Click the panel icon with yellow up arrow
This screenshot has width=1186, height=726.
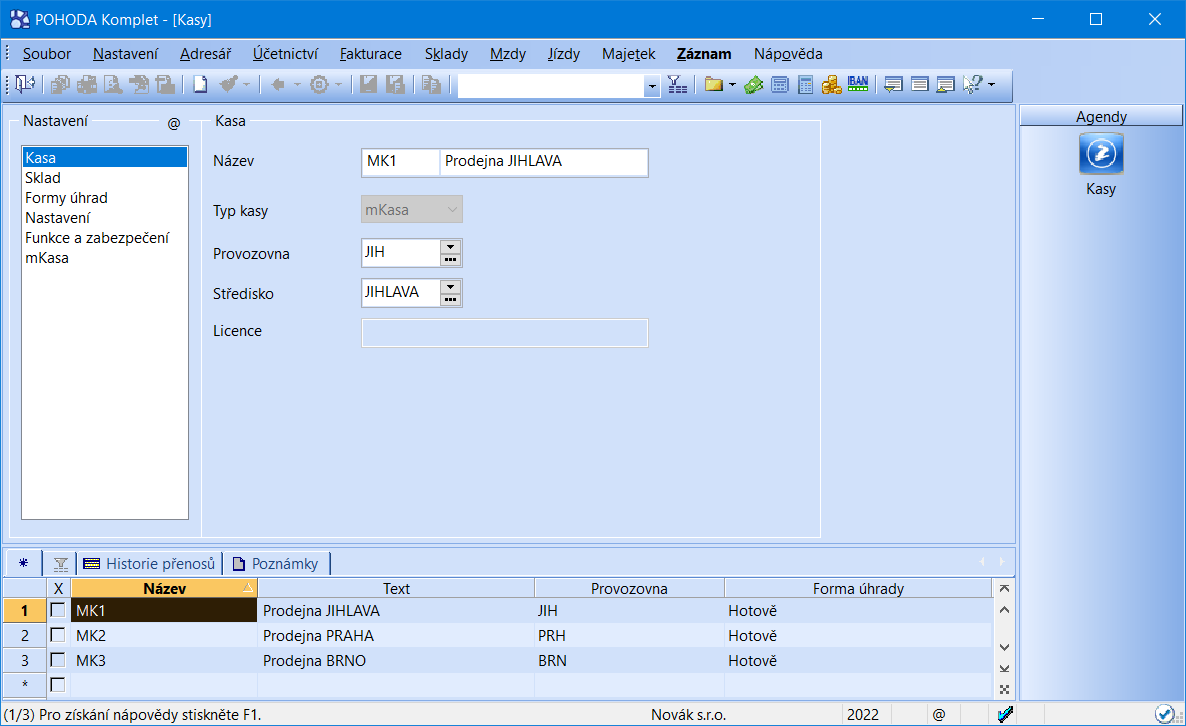pyautogui.click(x=945, y=84)
